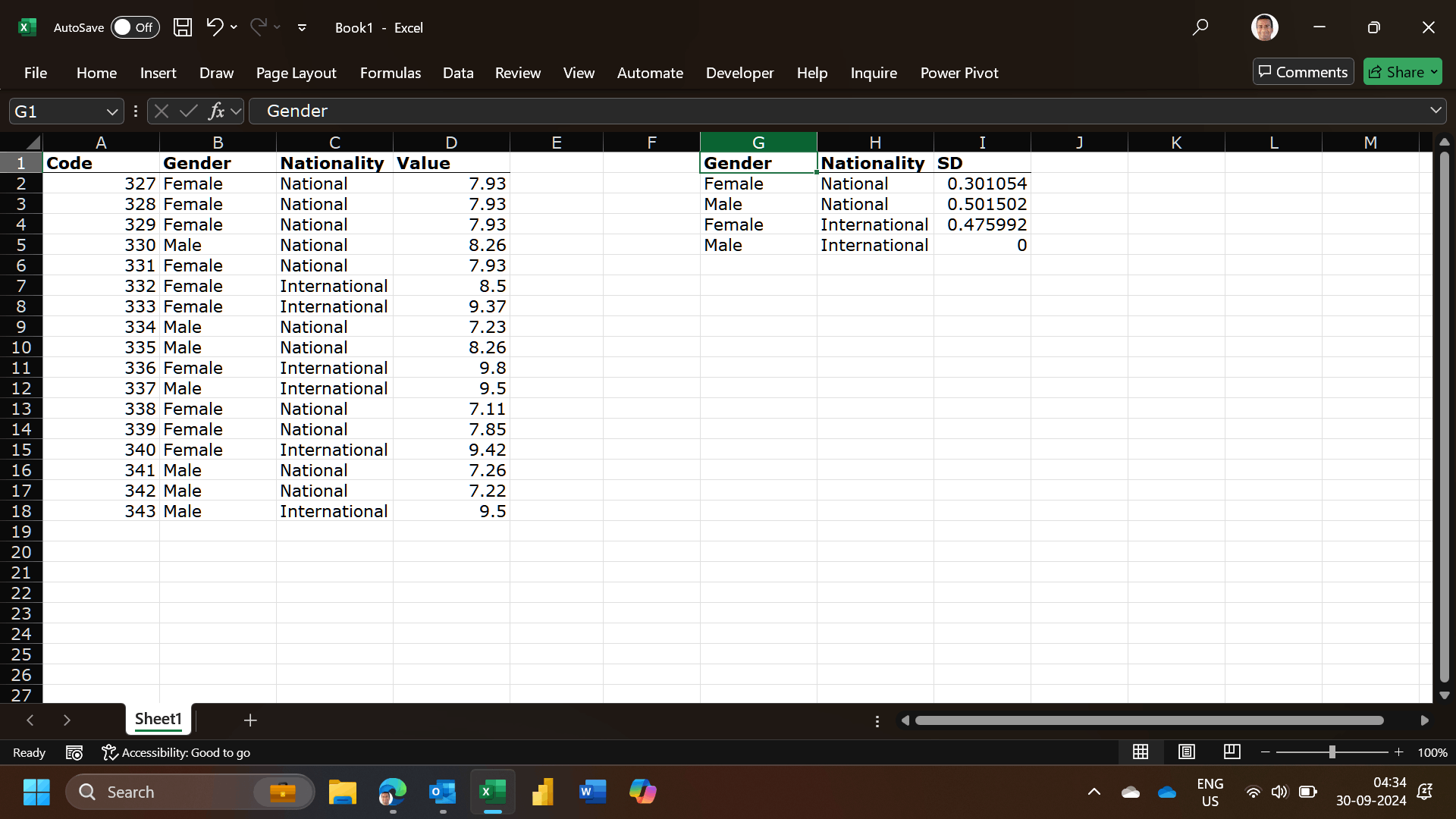This screenshot has width=1456, height=819.
Task: Click the zoom slider handle
Action: pos(1332,752)
